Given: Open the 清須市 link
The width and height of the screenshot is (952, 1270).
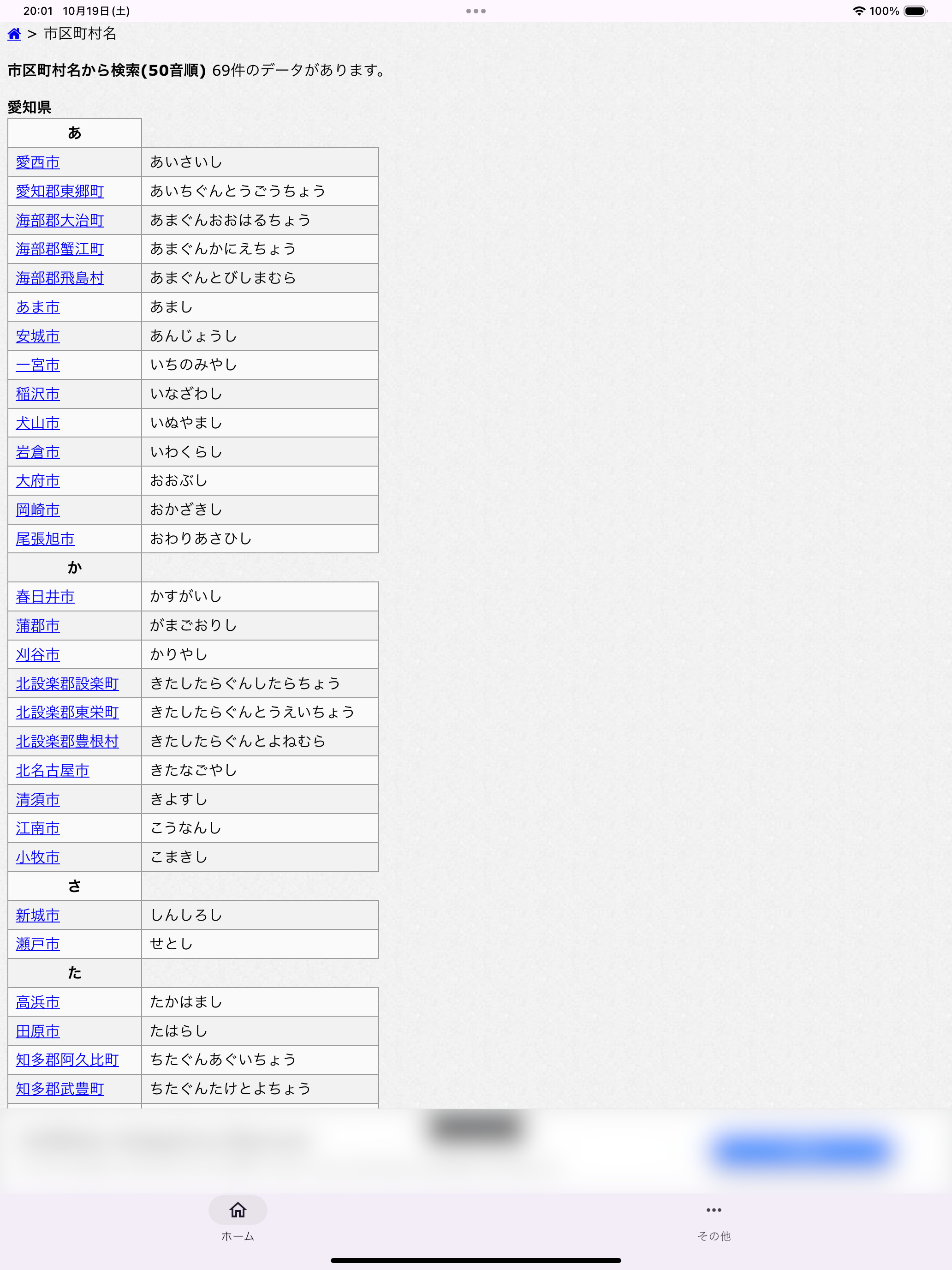Looking at the screenshot, I should coord(38,799).
